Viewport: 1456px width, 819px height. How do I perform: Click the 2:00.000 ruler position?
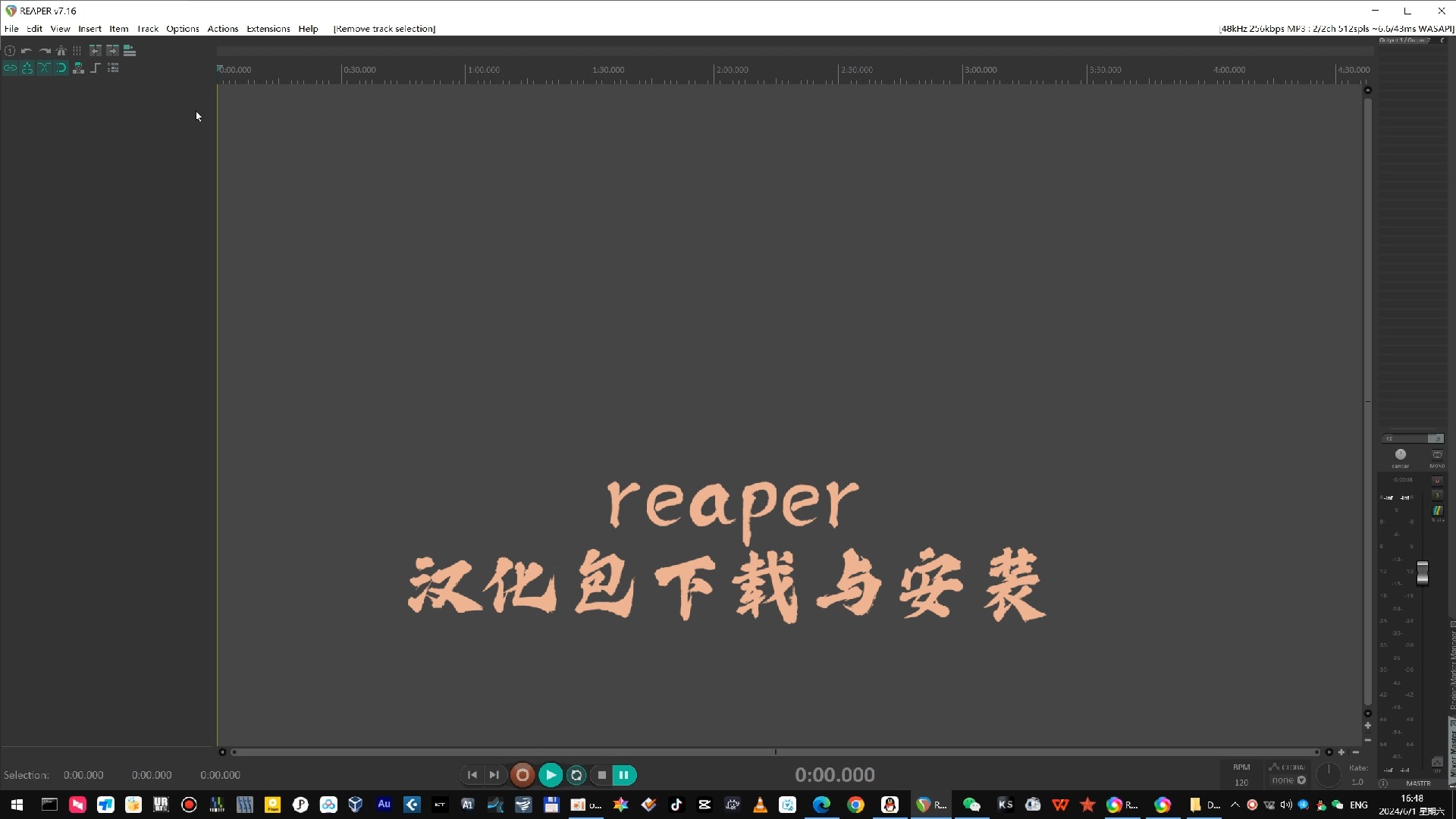[x=732, y=70]
